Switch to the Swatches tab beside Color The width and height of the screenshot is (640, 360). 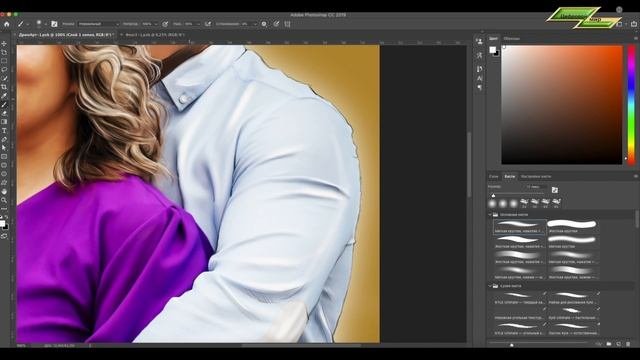coord(511,38)
